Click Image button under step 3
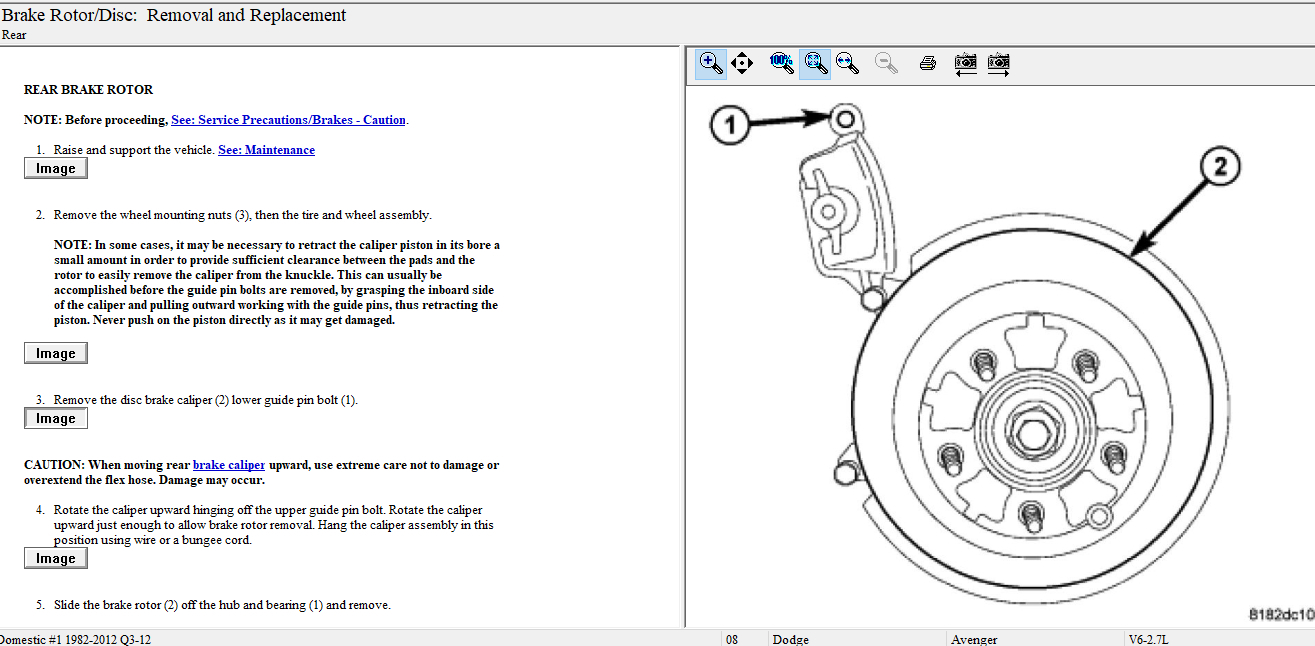 click(56, 419)
